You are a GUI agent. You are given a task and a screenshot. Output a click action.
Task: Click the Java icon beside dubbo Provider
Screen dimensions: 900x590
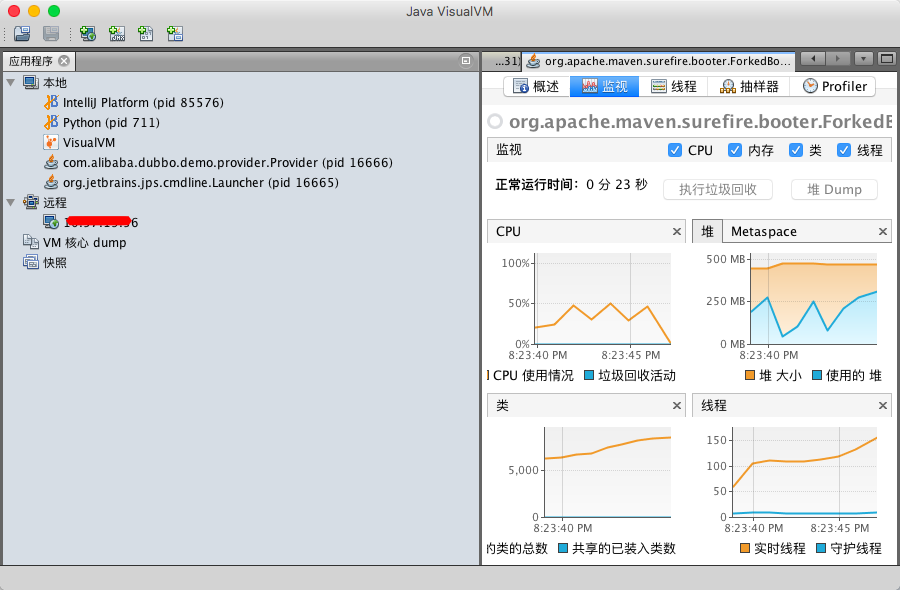pos(51,162)
